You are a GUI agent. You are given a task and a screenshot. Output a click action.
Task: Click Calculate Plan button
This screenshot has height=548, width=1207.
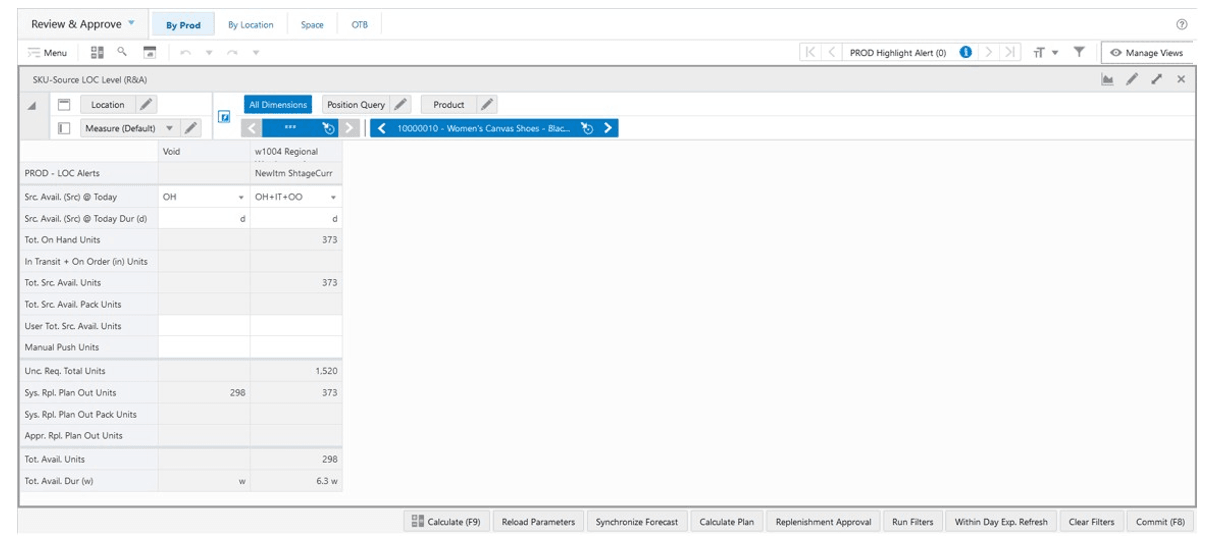[727, 522]
